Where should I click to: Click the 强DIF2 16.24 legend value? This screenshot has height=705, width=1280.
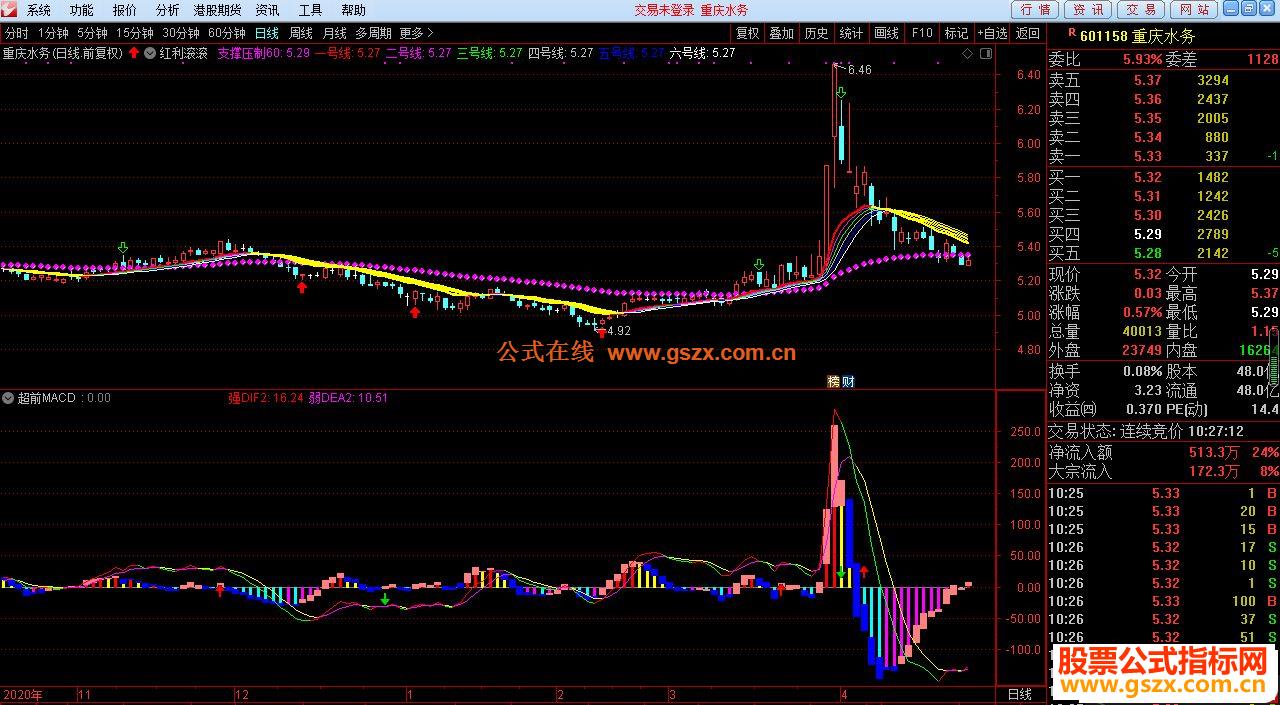click(265, 398)
